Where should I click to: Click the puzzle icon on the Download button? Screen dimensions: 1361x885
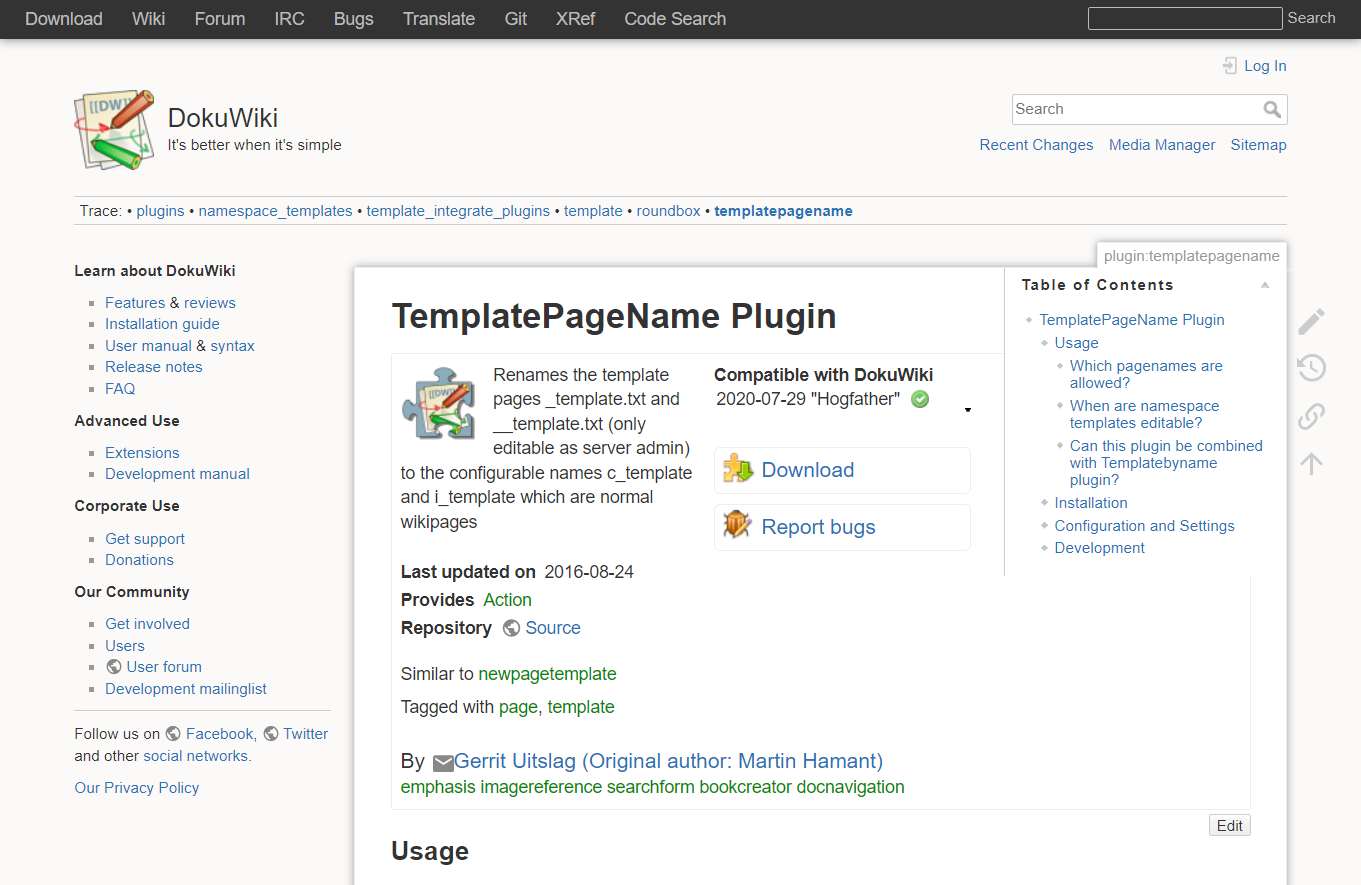pos(738,469)
